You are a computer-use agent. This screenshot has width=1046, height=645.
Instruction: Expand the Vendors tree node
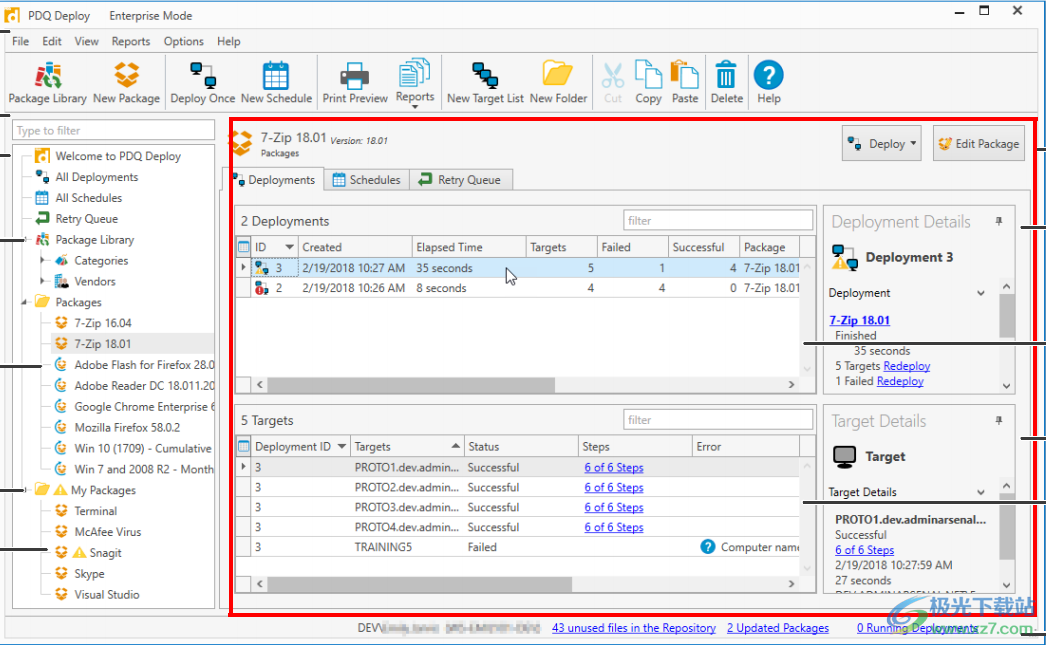tap(42, 281)
